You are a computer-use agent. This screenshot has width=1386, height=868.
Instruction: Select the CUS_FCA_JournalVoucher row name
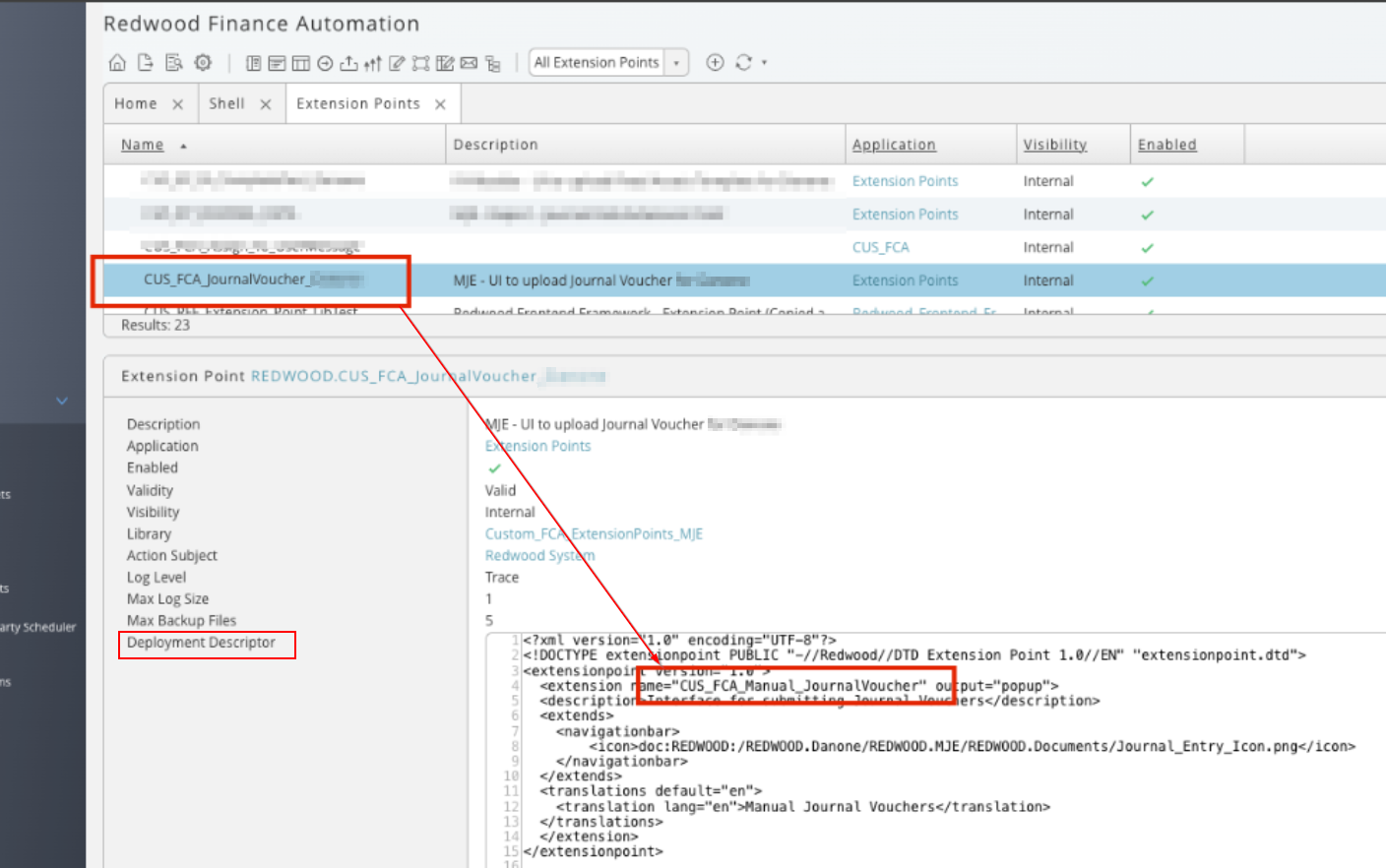pos(254,279)
